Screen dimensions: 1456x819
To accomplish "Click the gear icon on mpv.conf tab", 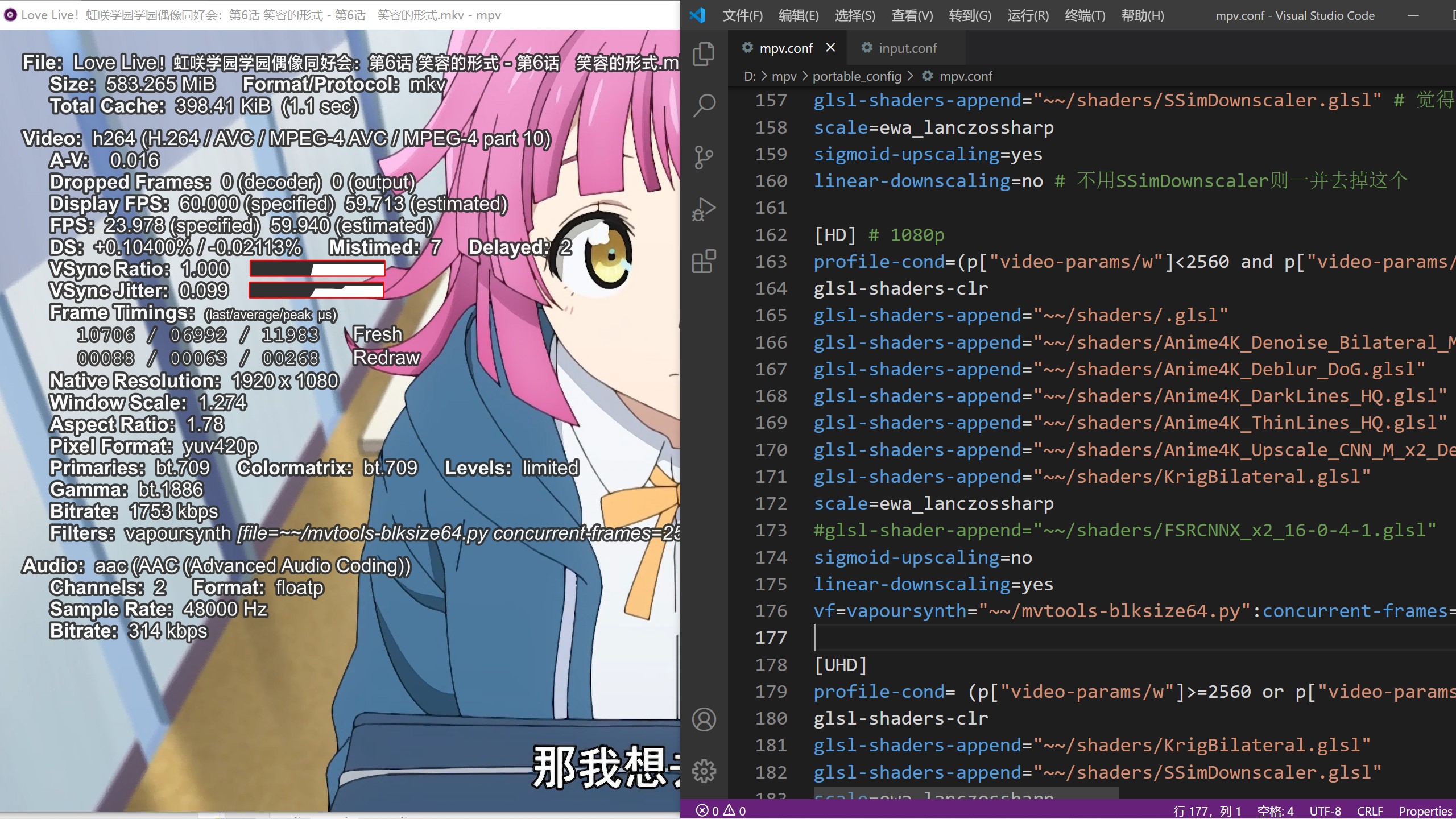I will click(x=748, y=48).
